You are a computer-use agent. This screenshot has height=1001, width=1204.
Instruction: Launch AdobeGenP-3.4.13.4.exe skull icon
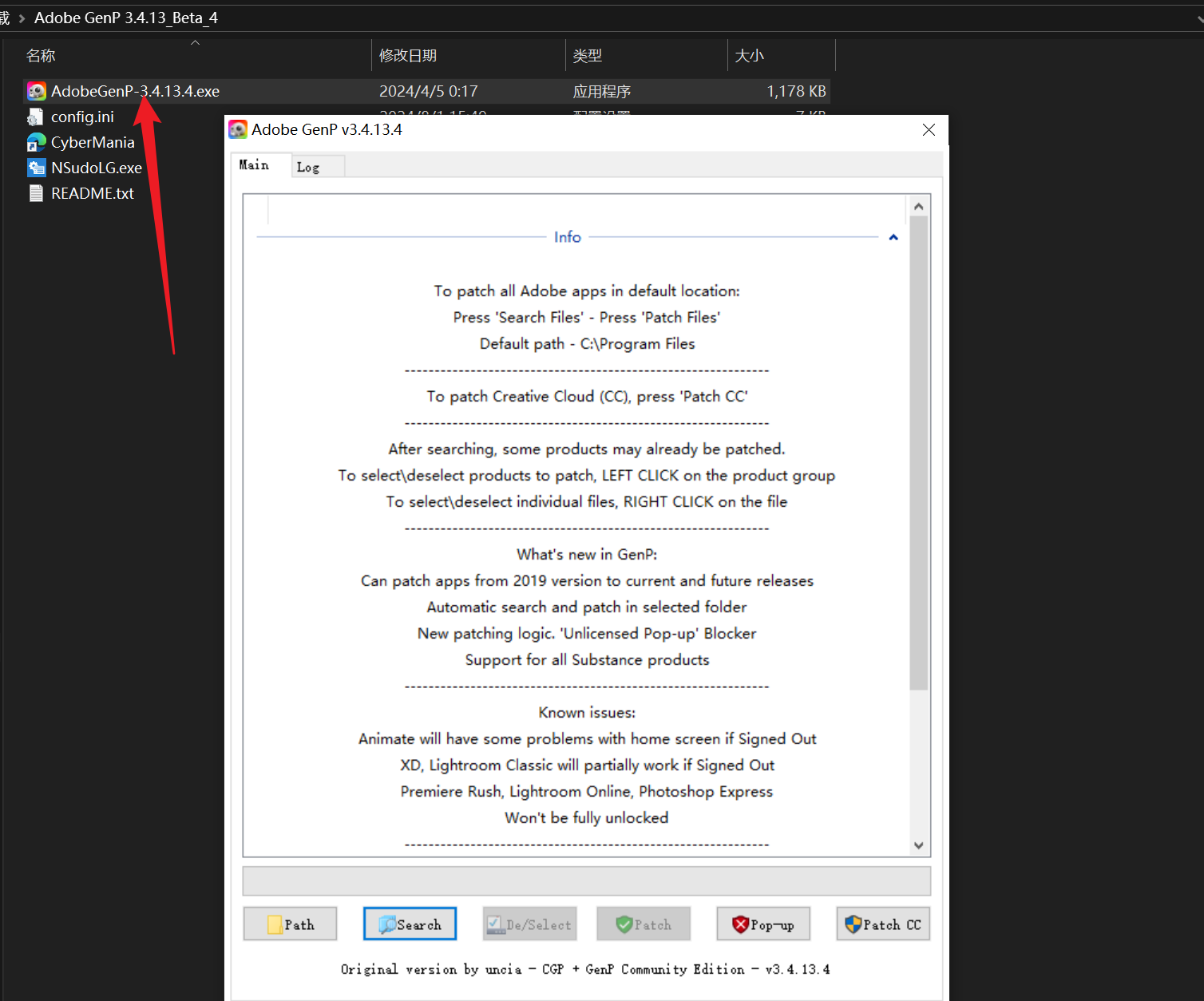[x=36, y=90]
